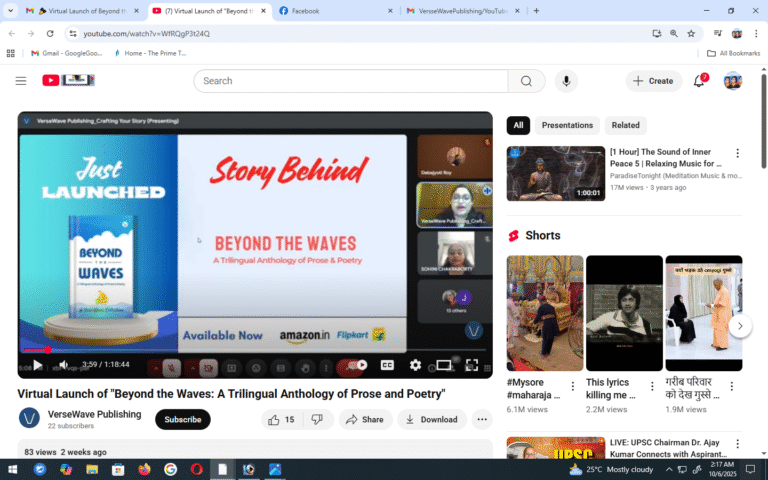This screenshot has width=768, height=480.
Task: Open the more actions menu beside Download
Action: coord(483,420)
